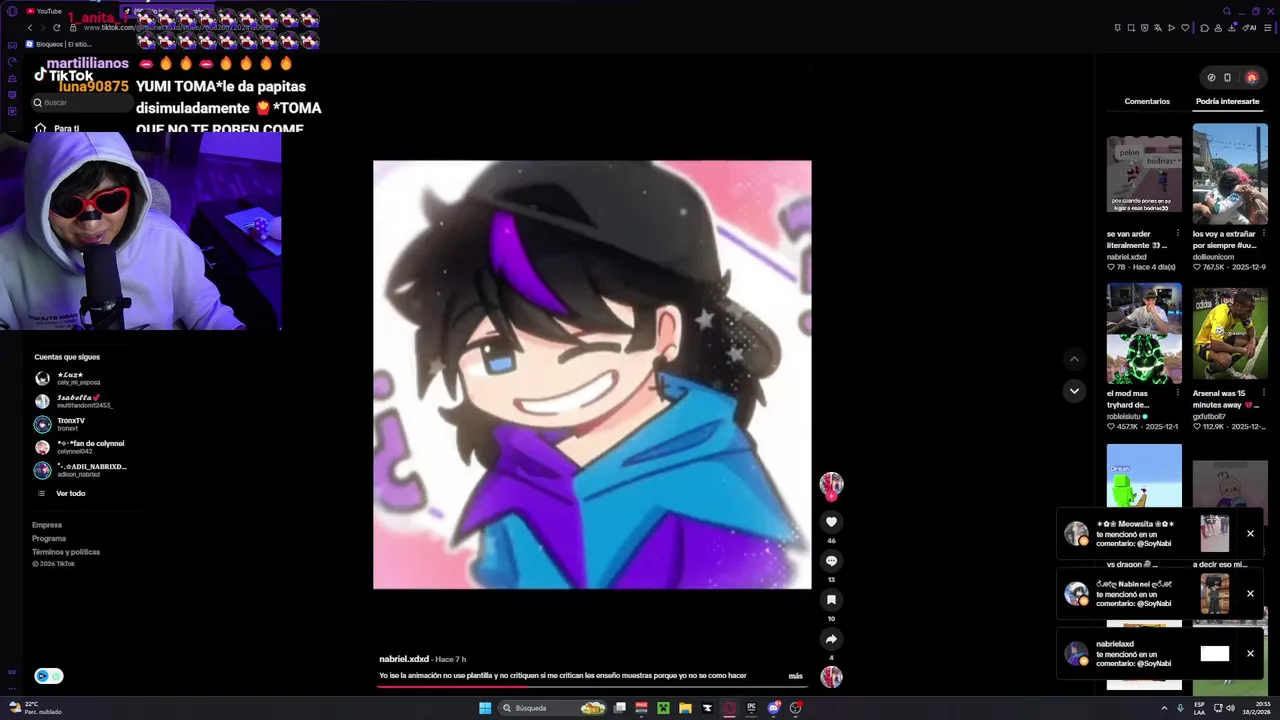Open options for 'los voy a extrañar' card

pyautogui.click(x=1264, y=233)
